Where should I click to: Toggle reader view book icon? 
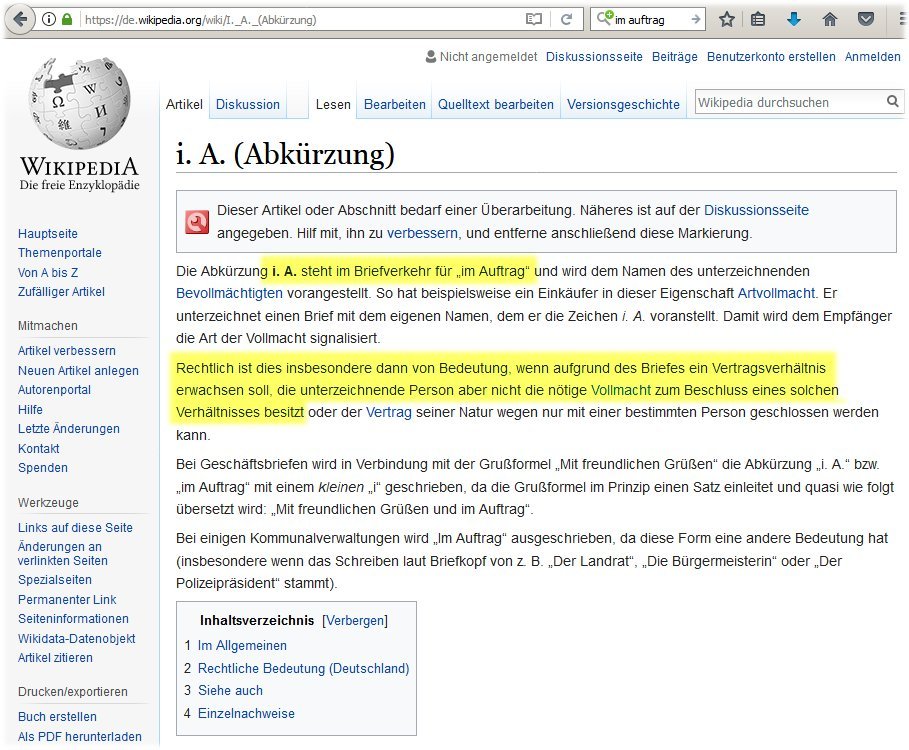tap(533, 20)
